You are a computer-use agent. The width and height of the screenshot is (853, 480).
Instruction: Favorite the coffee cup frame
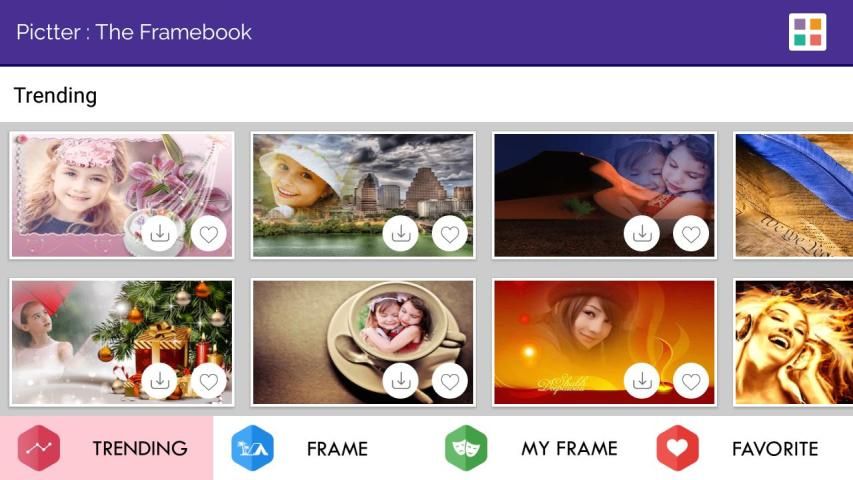(450, 381)
